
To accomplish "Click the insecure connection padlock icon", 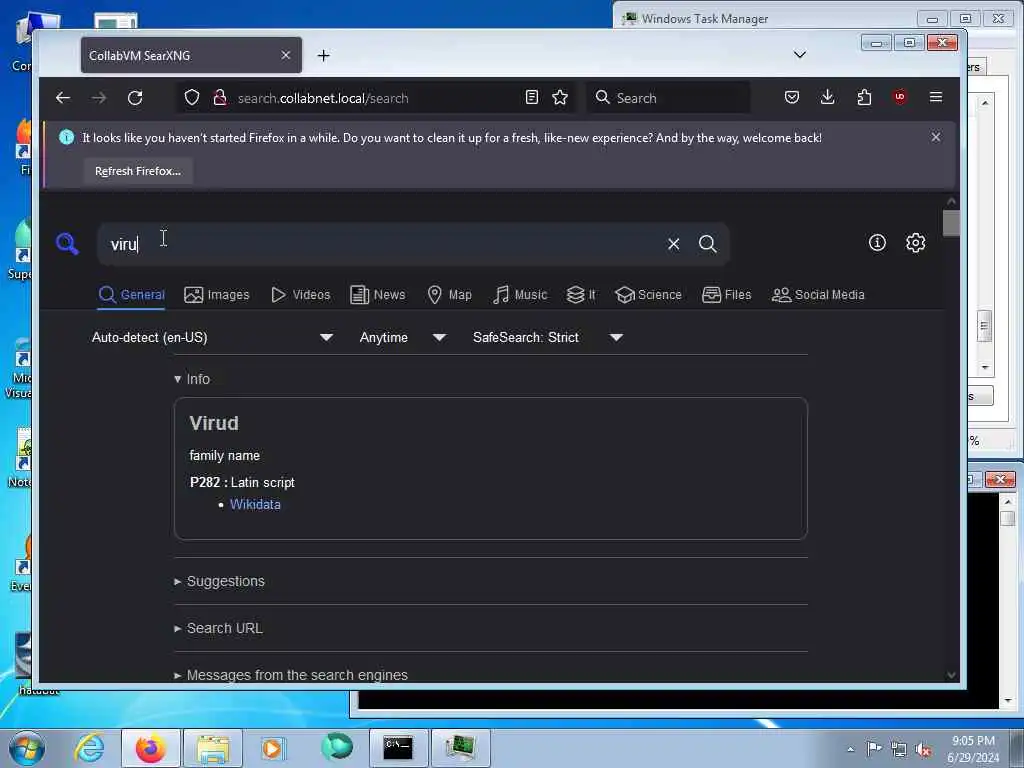I will (220, 98).
